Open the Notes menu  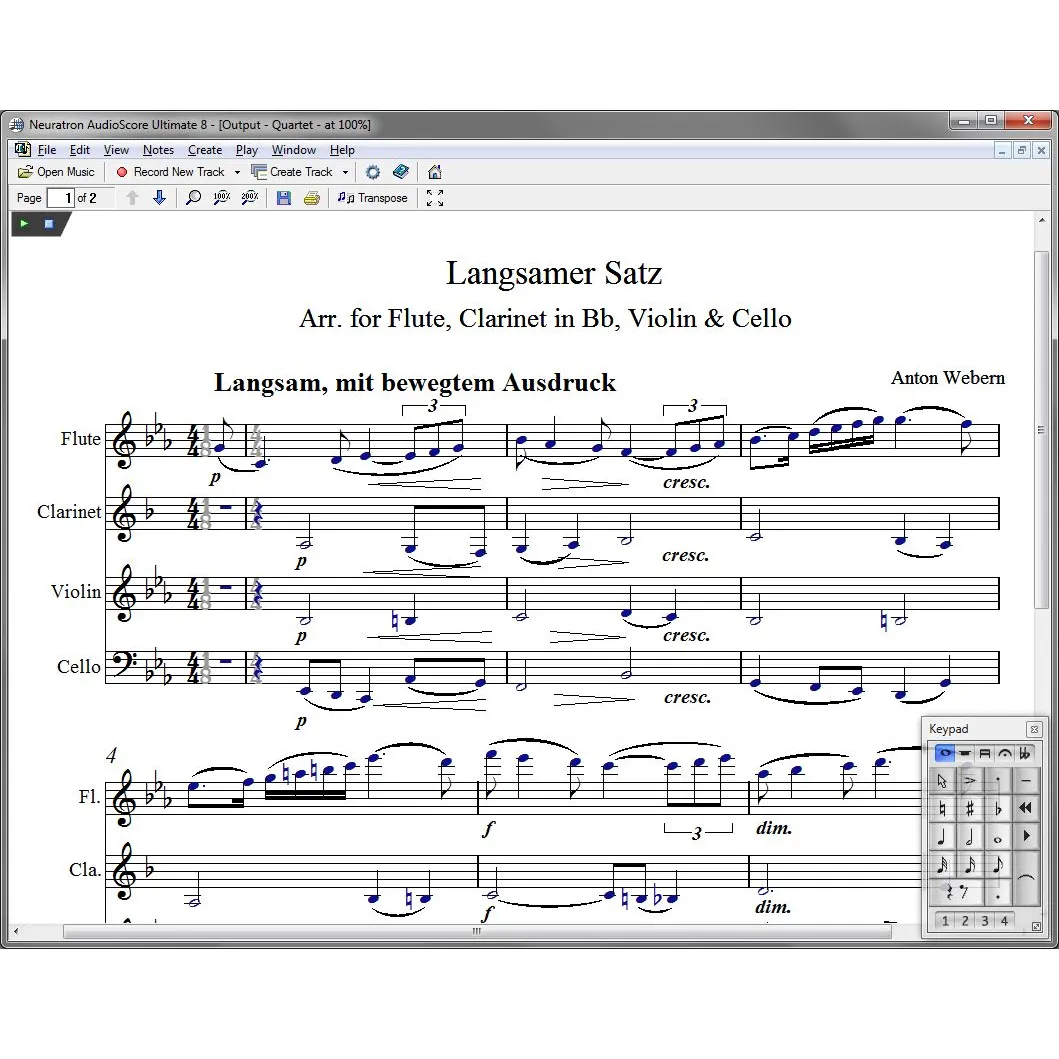point(158,150)
